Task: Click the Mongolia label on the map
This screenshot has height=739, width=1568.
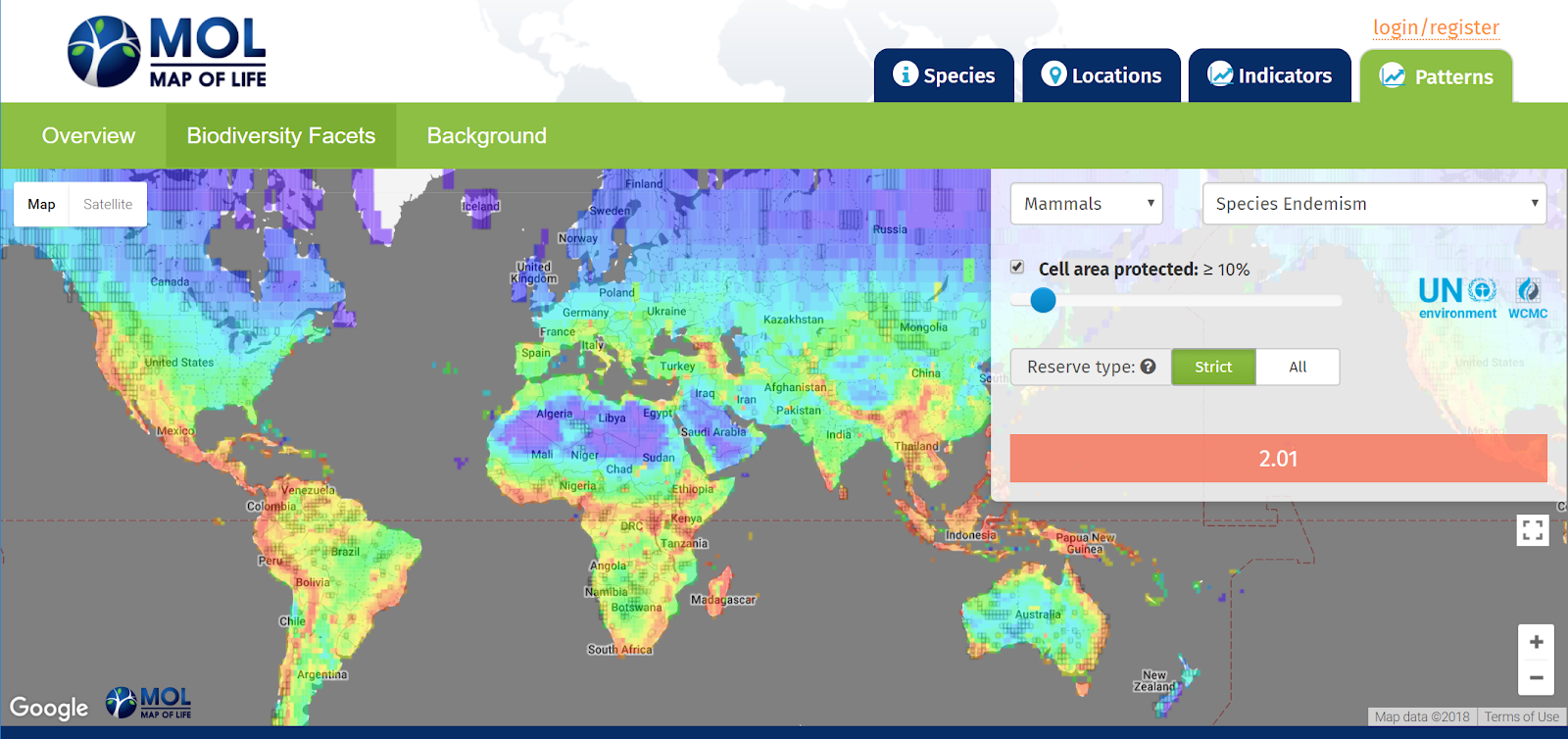Action: coord(924,327)
